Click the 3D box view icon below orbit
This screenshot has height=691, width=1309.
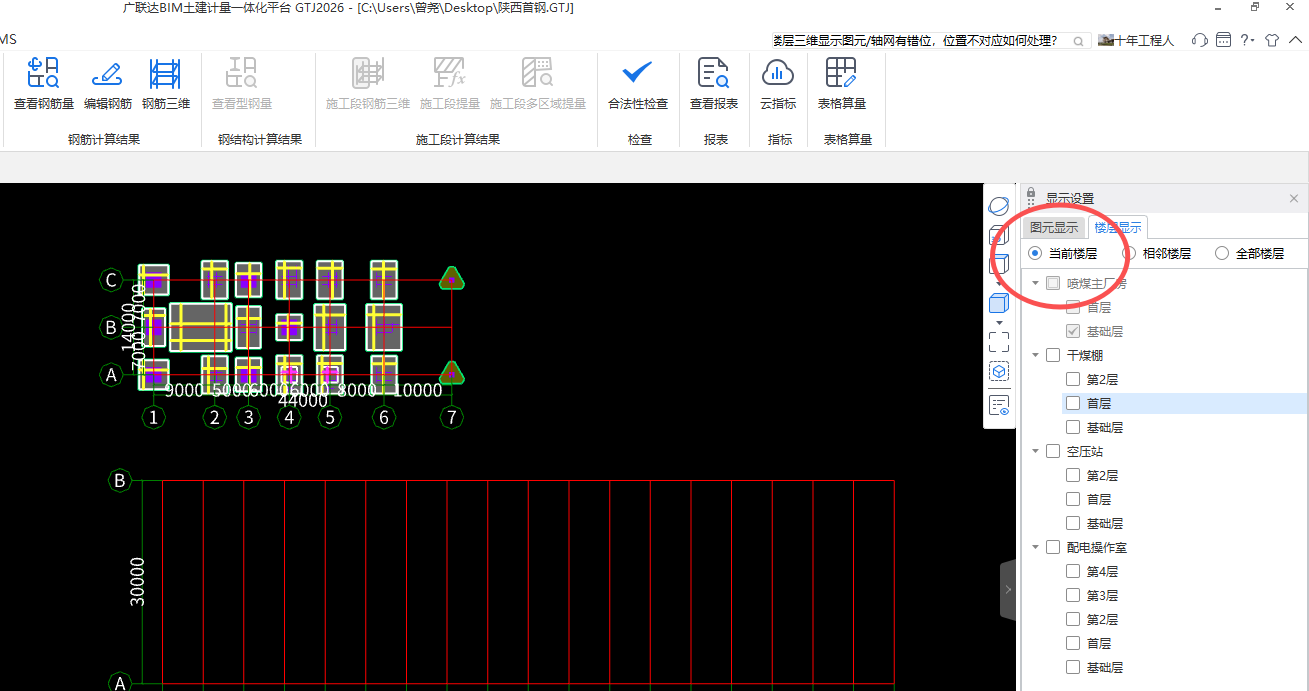999,236
